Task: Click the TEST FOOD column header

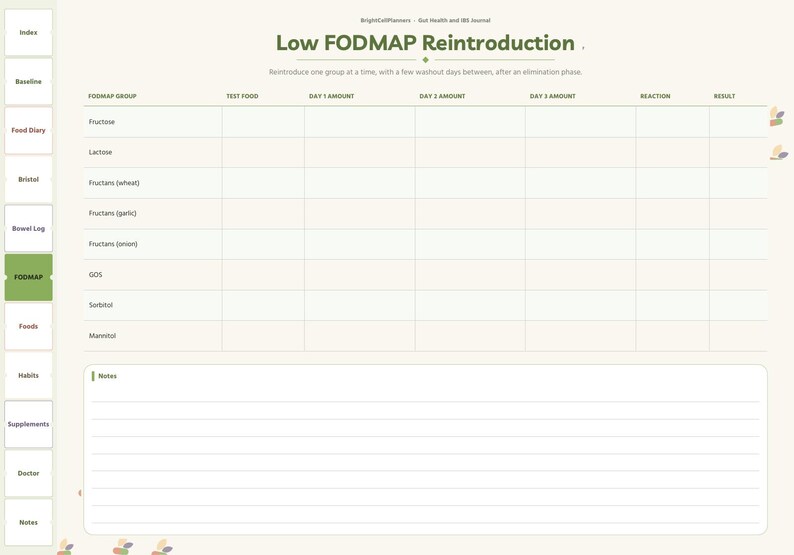Action: [x=242, y=96]
